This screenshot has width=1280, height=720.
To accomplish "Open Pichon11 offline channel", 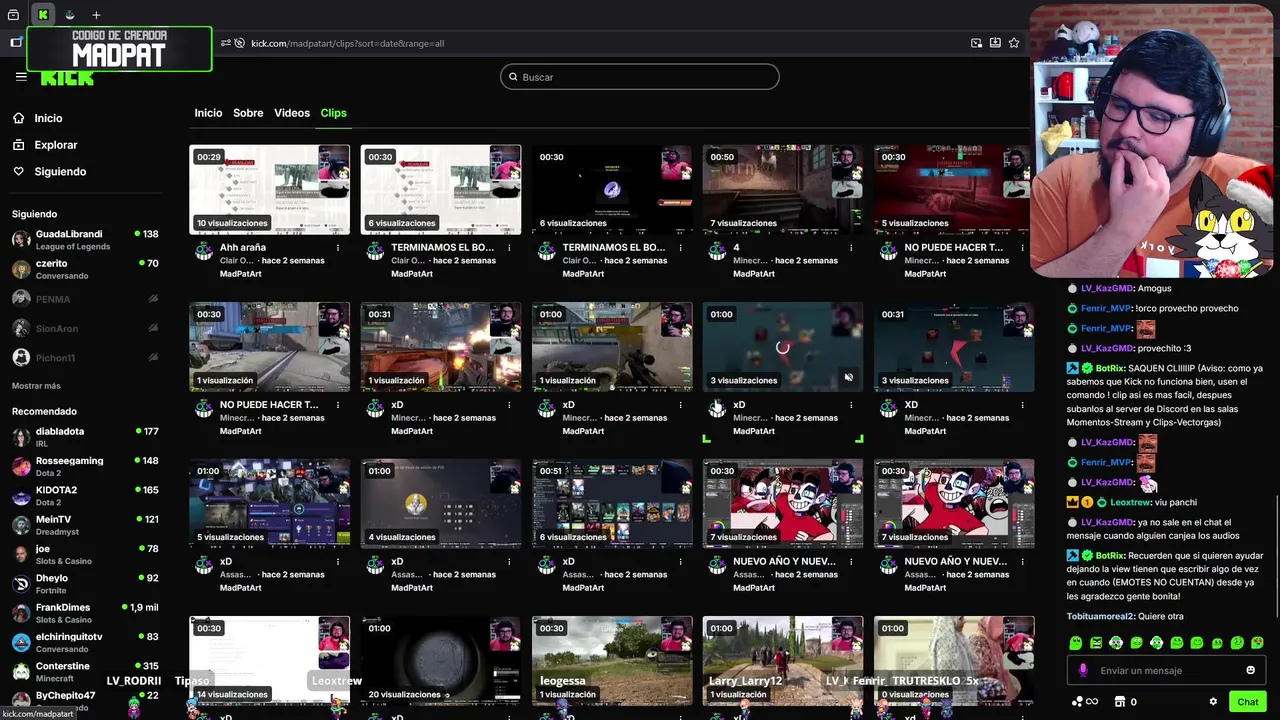I will click(84, 358).
